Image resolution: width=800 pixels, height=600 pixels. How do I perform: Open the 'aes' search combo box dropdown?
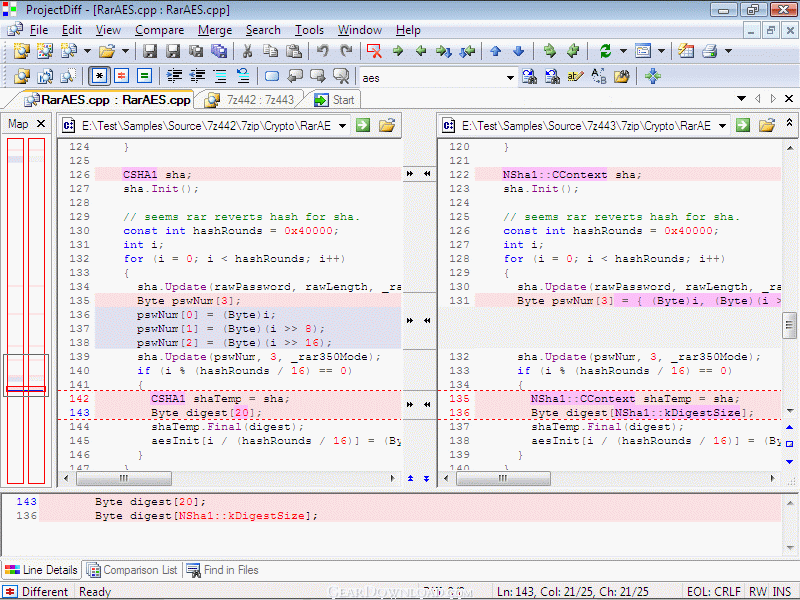[x=510, y=78]
